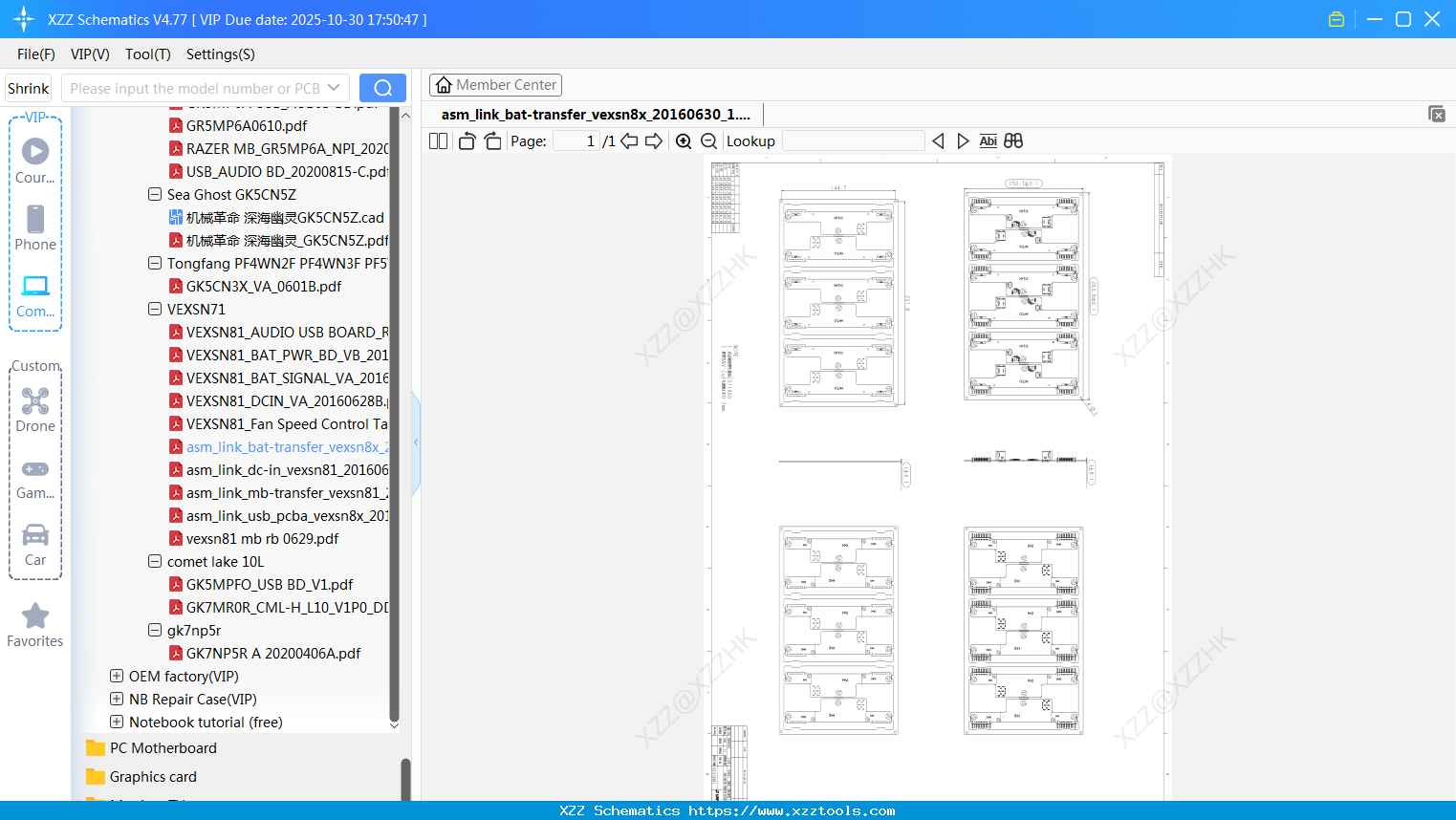Open the Computer category
The height and width of the screenshot is (820, 1456).
coord(35,295)
